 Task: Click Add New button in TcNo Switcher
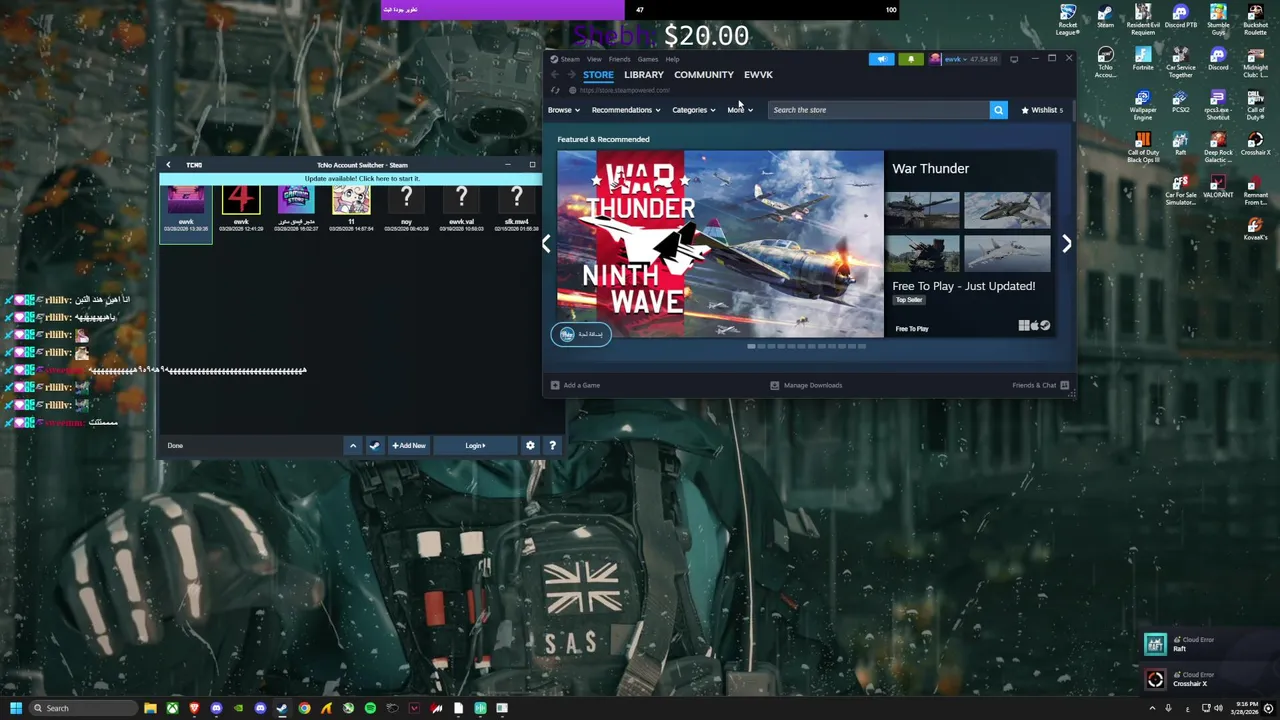(x=409, y=445)
